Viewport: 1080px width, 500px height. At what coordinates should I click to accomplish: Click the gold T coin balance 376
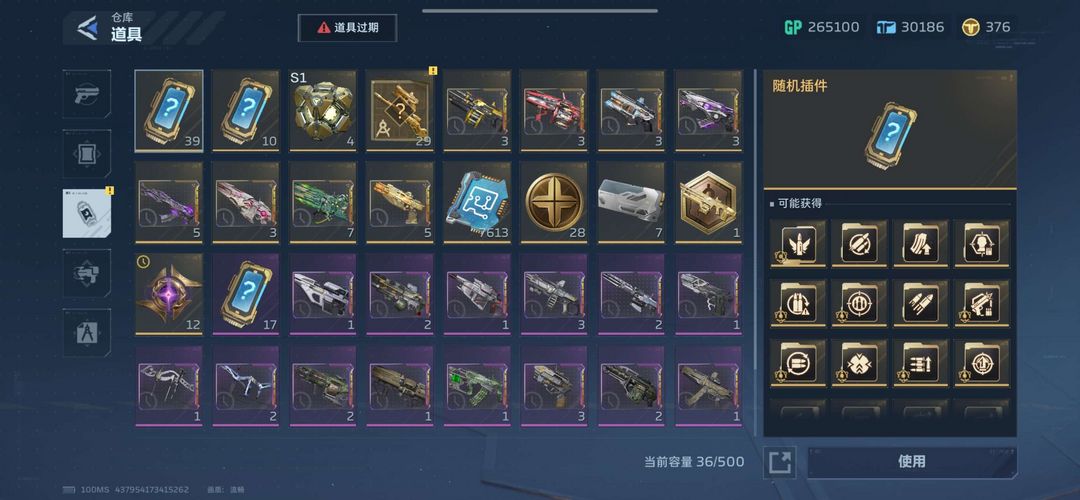(x=987, y=28)
